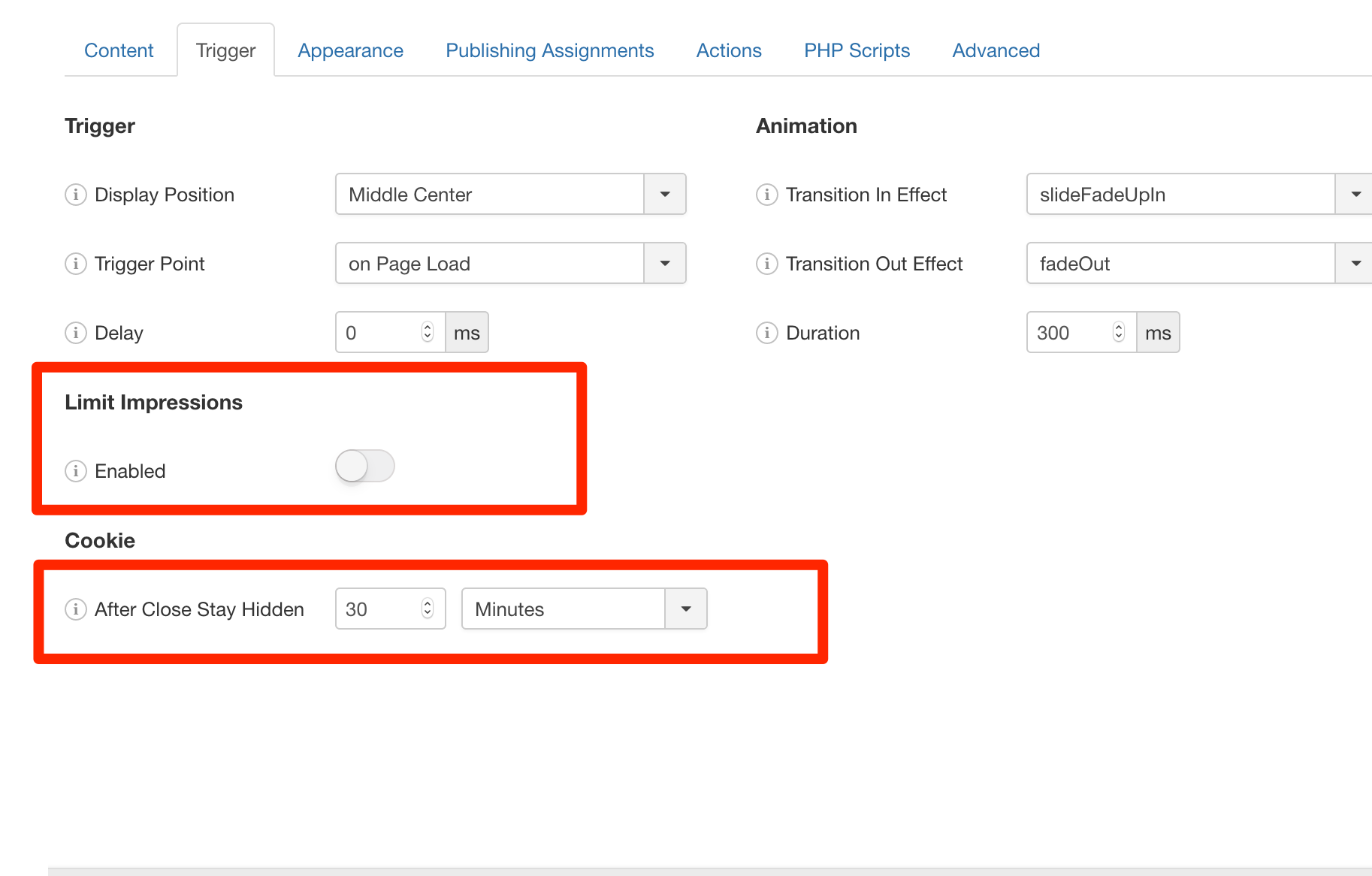The width and height of the screenshot is (1372, 876).
Task: Click info icon beside Display Position
Action: pyautogui.click(x=75, y=195)
